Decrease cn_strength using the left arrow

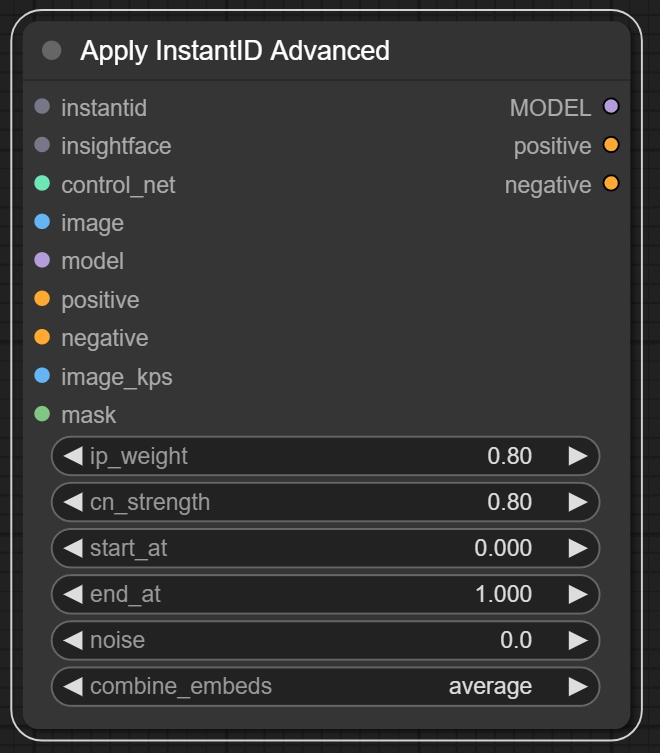click(73, 502)
